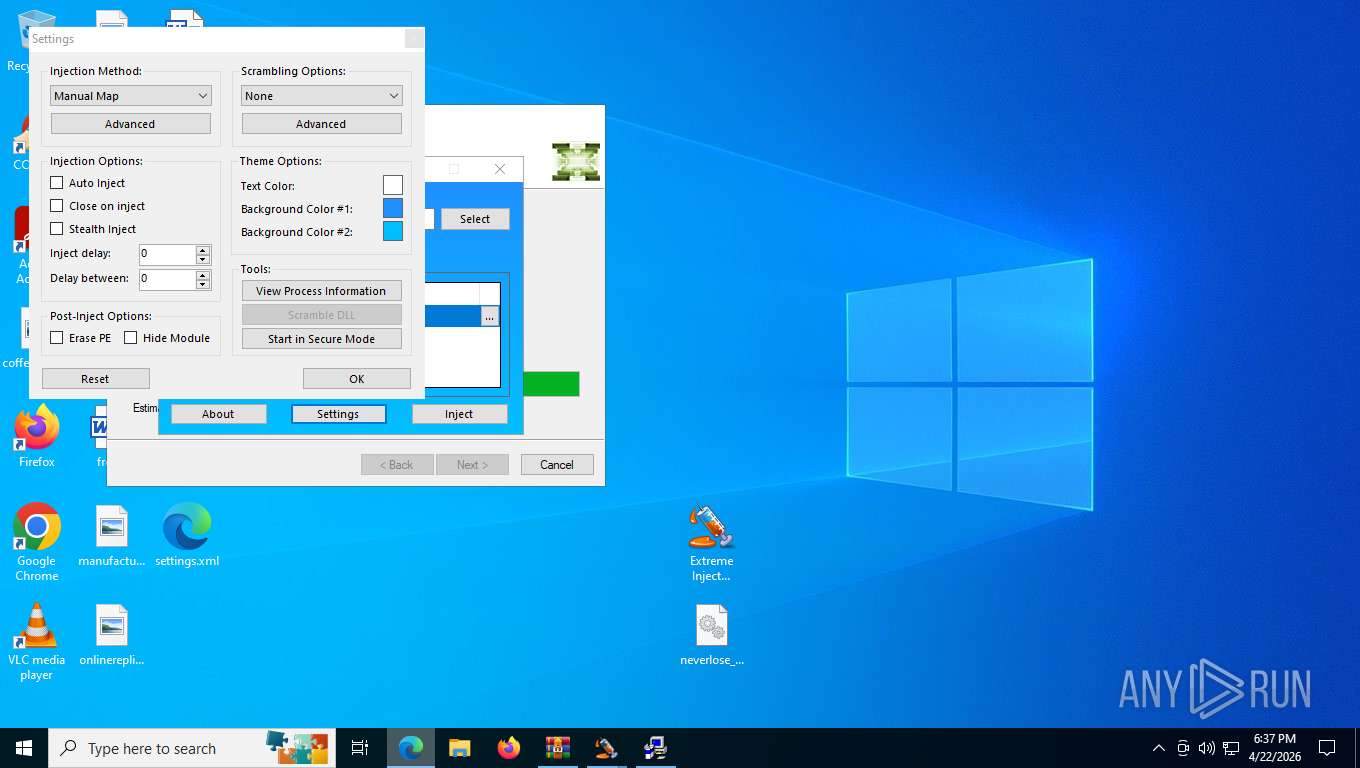Open the Google Chrome desktop shortcut
This screenshot has width=1360, height=768.
coord(37,542)
